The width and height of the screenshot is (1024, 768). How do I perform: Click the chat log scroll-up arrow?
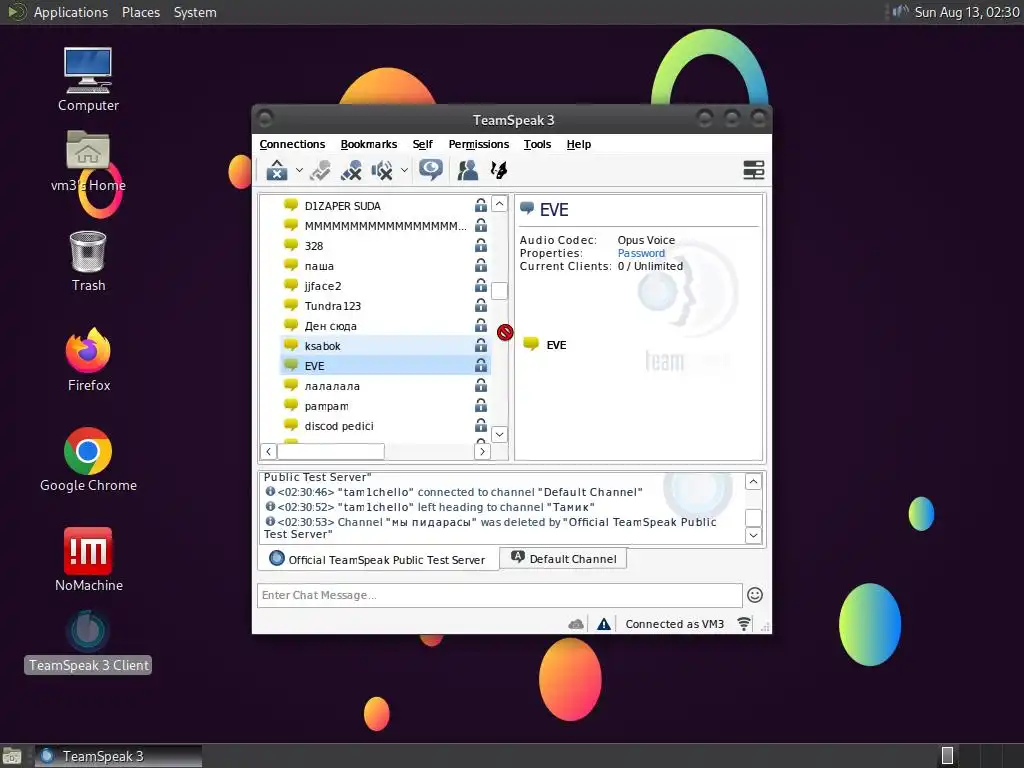(753, 482)
